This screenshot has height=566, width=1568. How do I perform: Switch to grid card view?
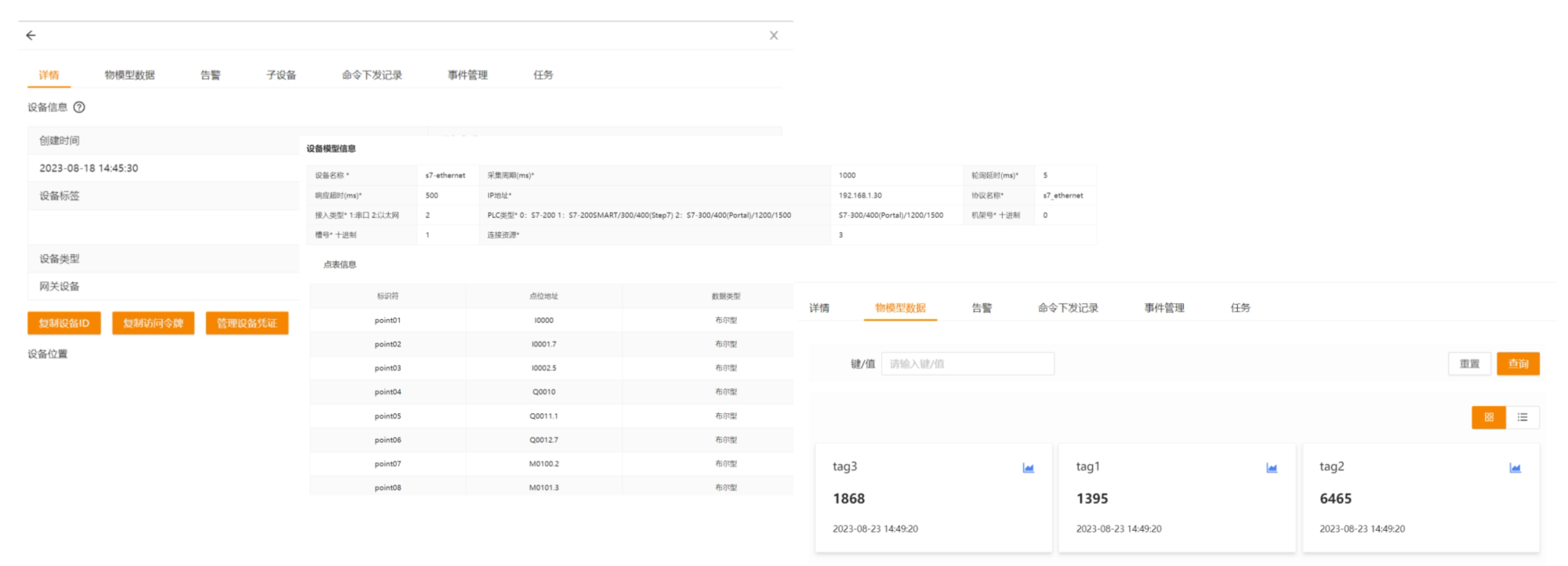[x=1488, y=417]
